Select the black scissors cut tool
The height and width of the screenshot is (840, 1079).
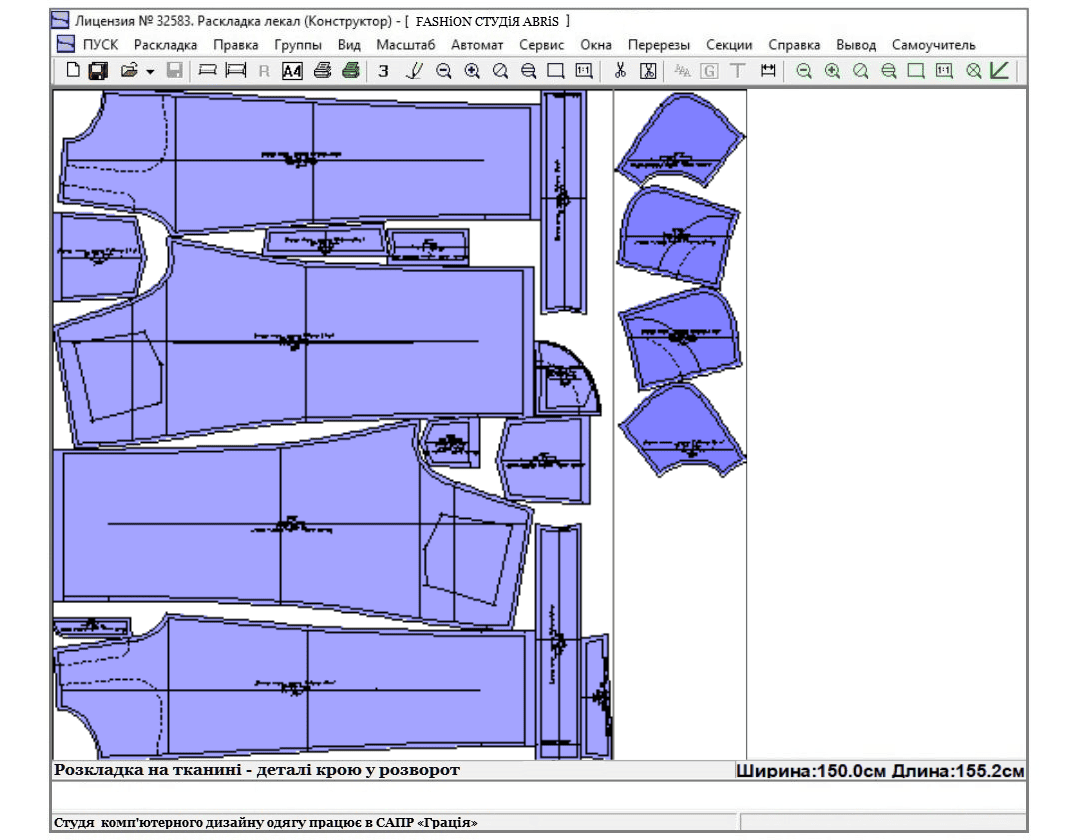tap(620, 71)
